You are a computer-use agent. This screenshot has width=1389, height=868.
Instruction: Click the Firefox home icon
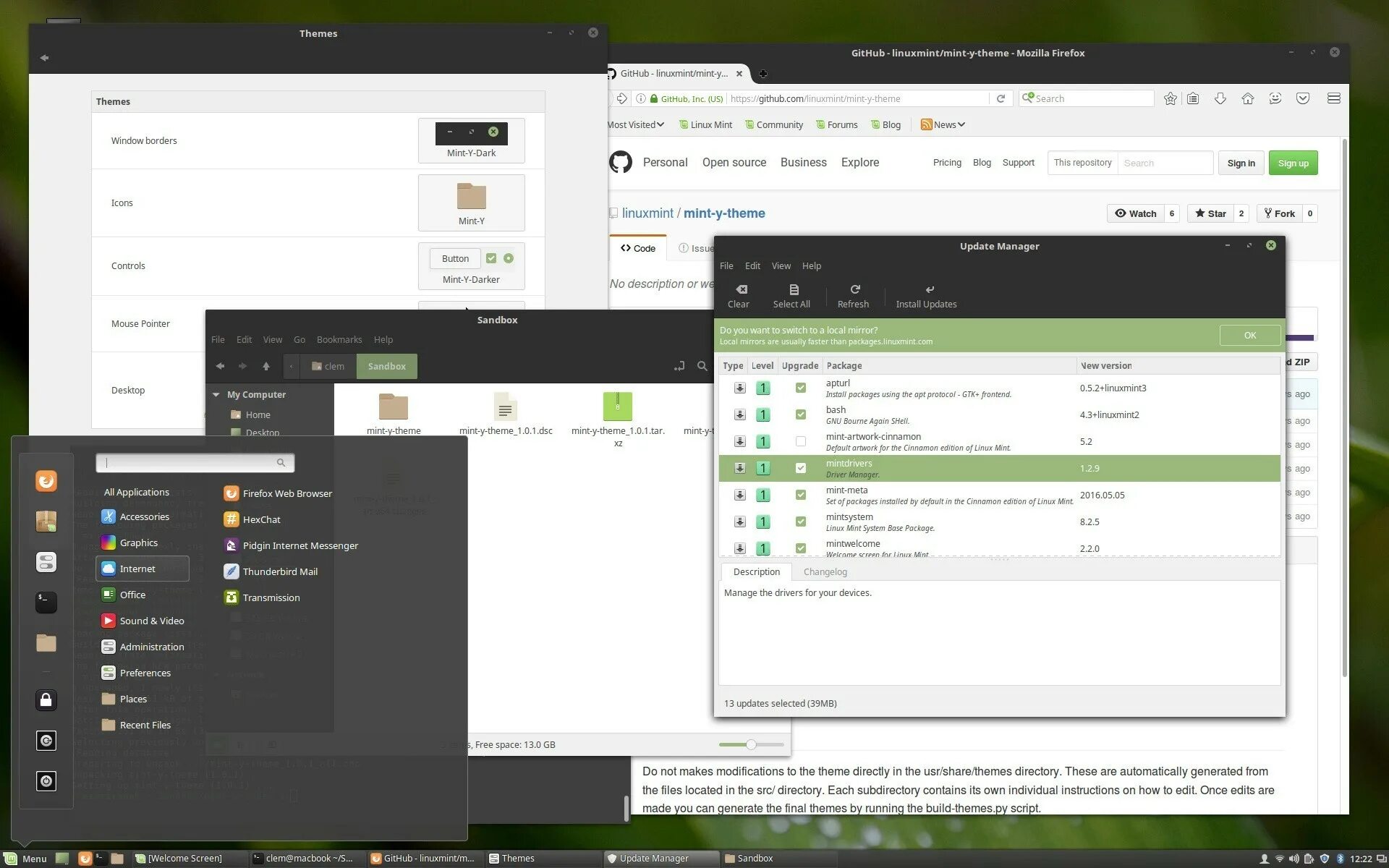[1247, 98]
